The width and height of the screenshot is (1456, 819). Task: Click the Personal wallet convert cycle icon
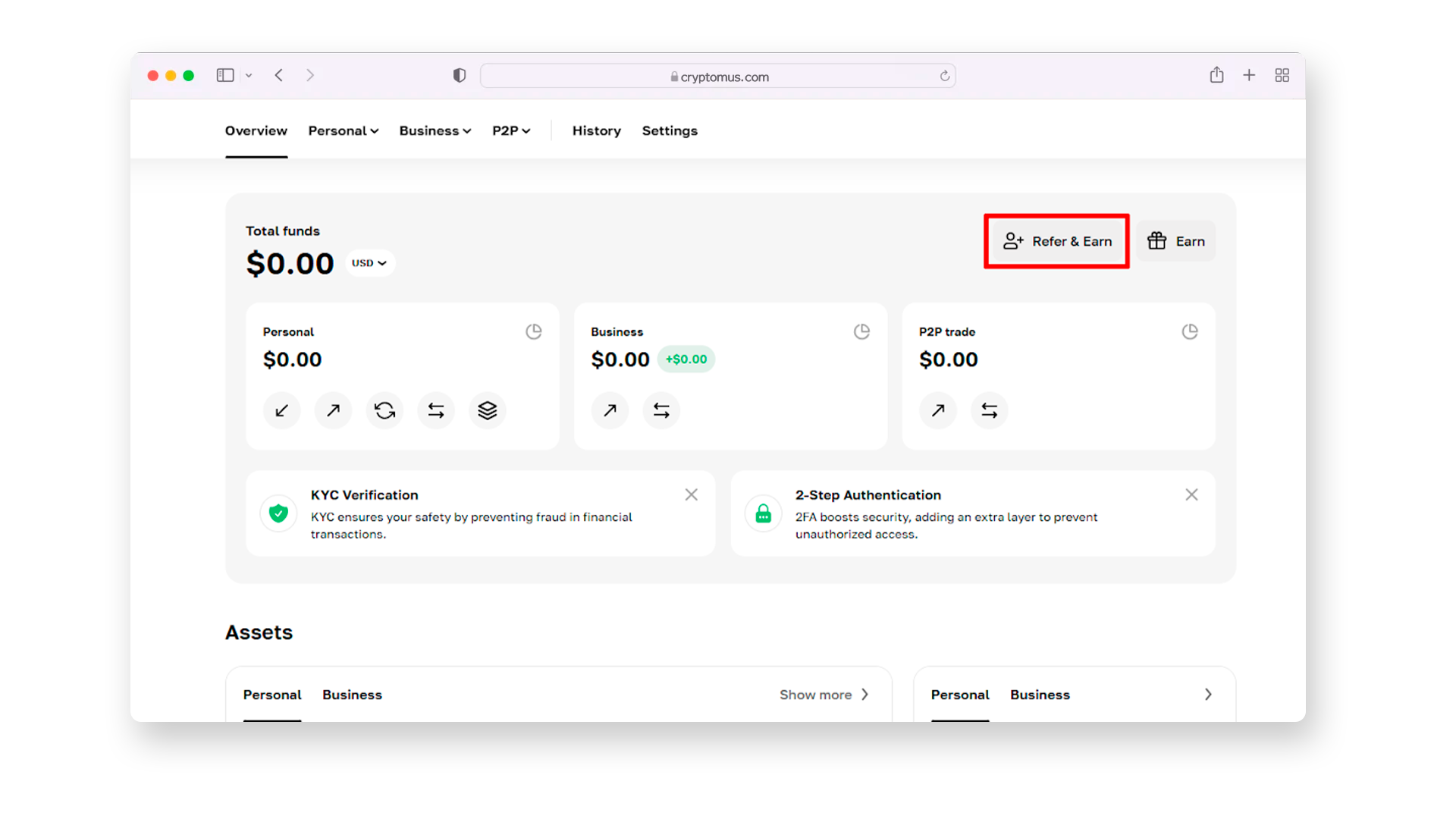(384, 410)
